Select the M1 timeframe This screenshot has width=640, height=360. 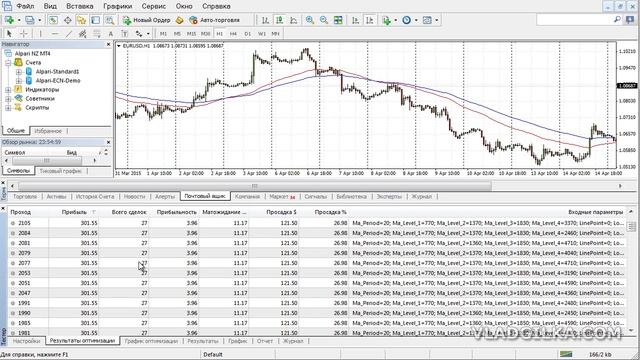coord(163,34)
